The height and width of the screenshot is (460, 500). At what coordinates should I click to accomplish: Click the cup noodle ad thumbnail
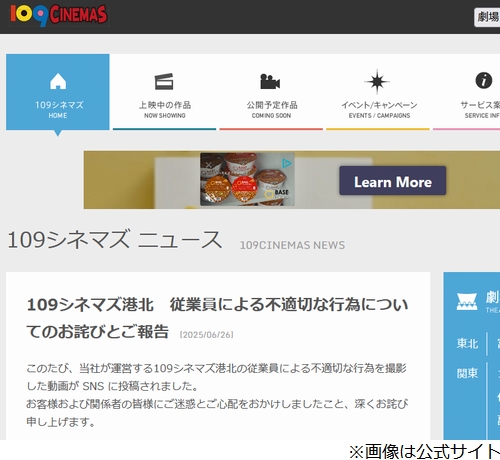[x=247, y=179]
